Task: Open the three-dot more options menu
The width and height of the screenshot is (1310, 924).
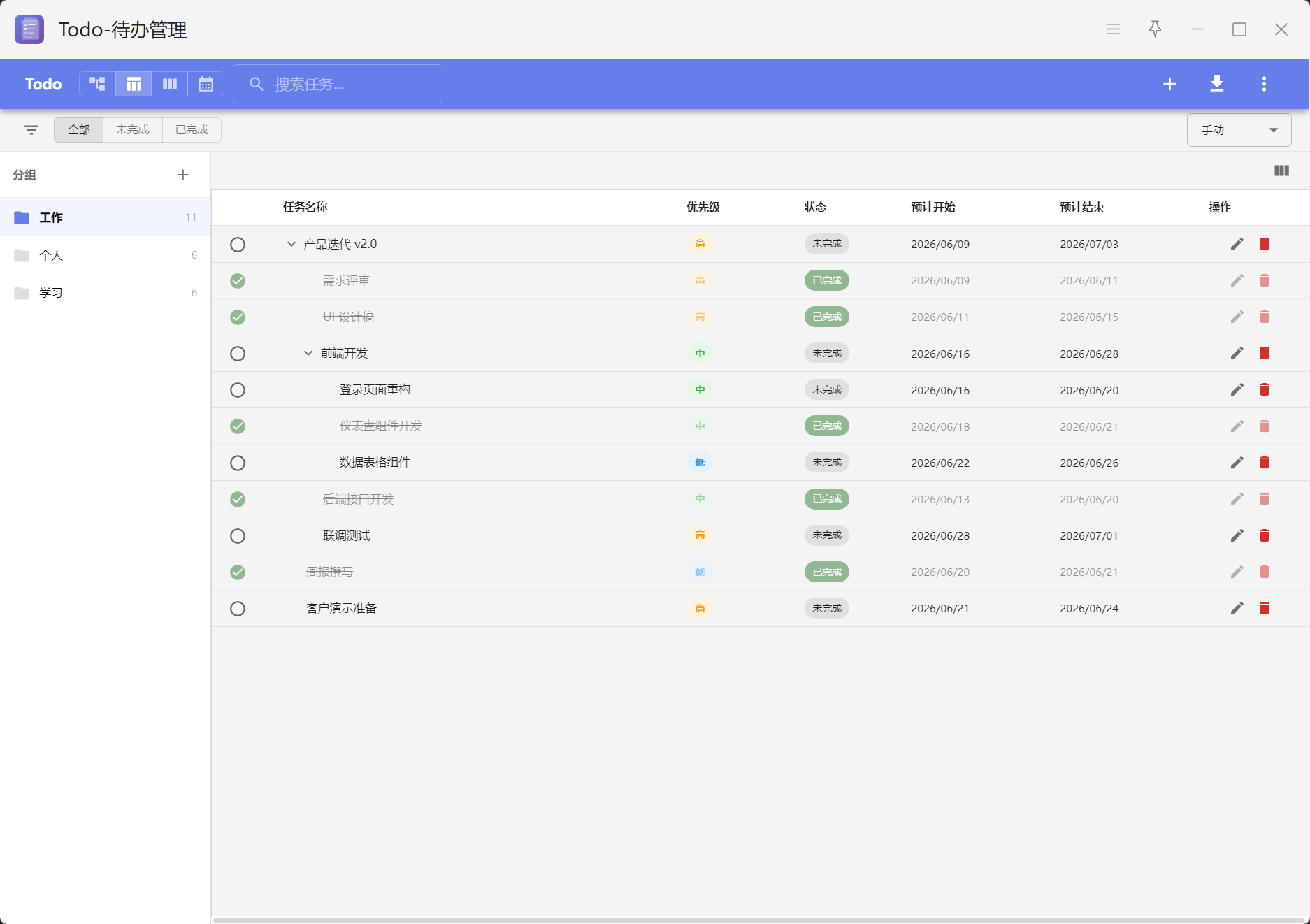Action: point(1264,84)
